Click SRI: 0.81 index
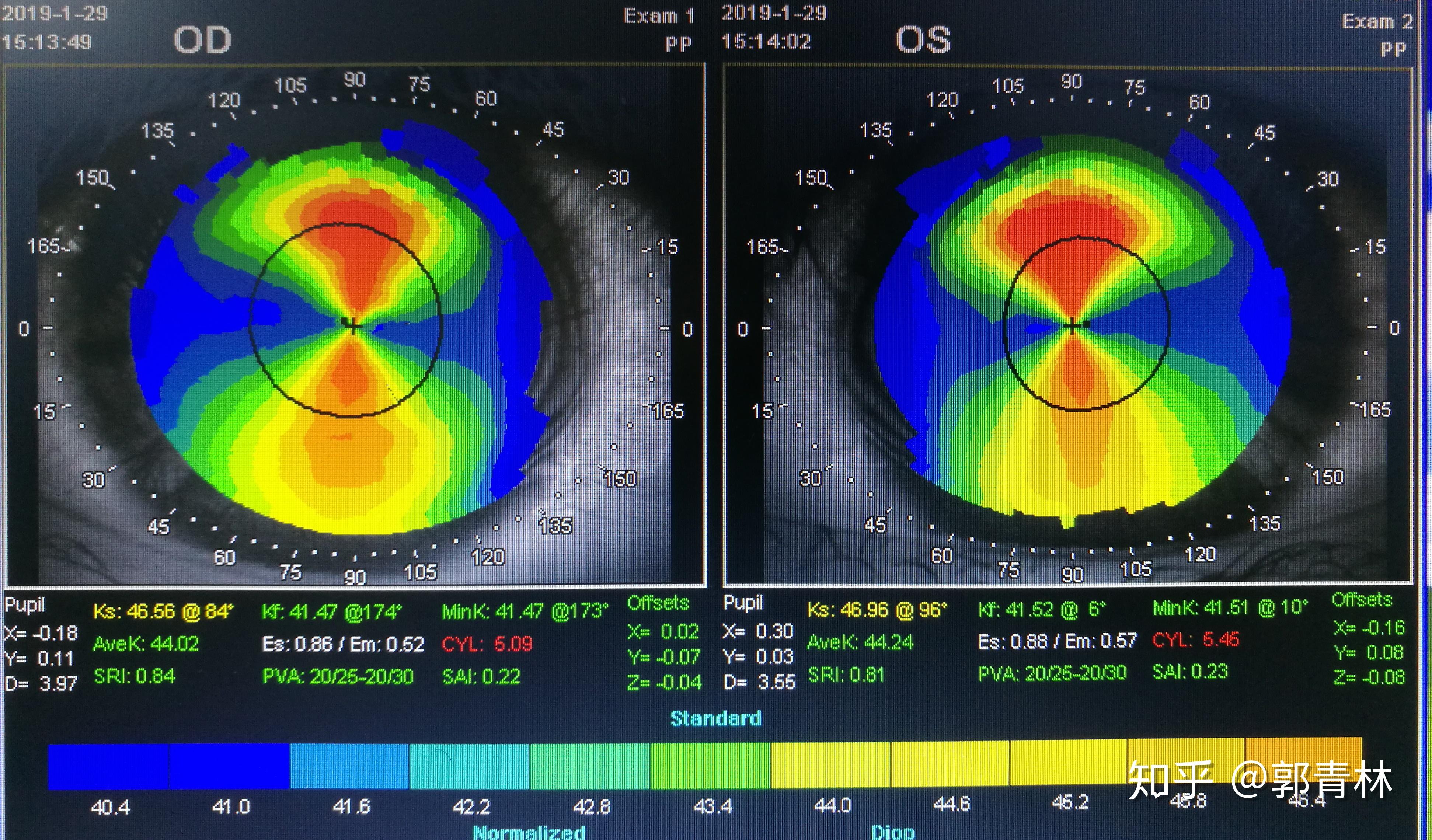1432x840 pixels. pos(846,675)
